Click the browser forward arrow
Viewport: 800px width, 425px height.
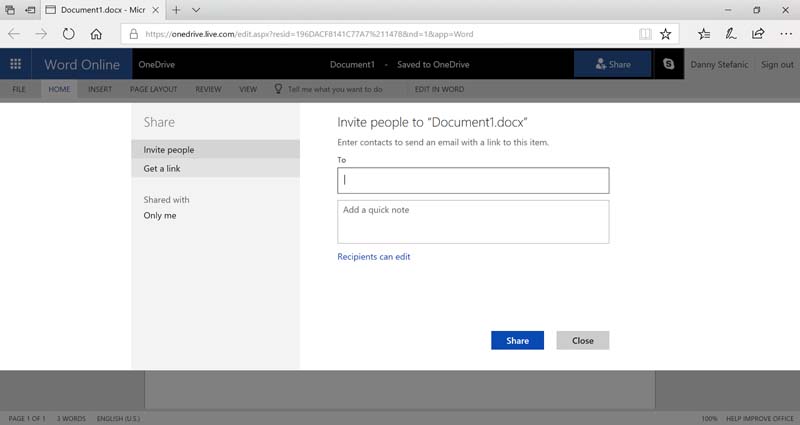(41, 34)
